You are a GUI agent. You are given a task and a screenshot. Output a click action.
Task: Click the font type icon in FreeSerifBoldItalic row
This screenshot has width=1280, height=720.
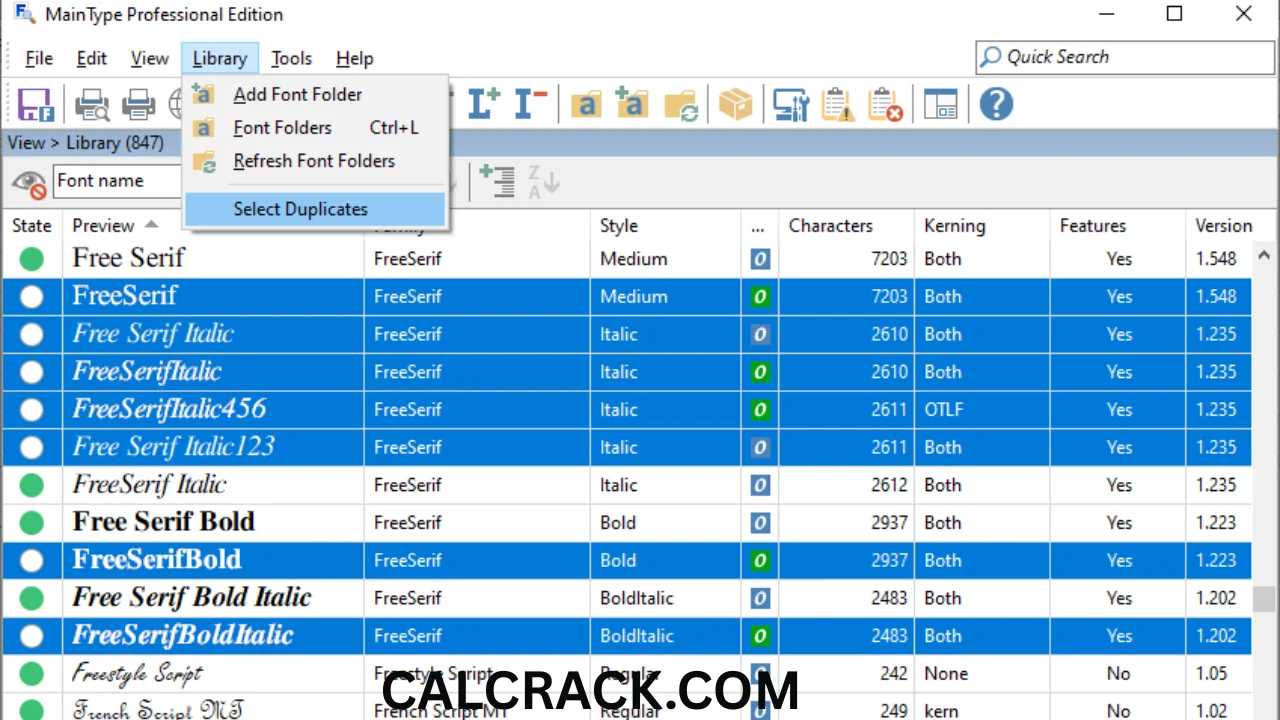coord(760,636)
